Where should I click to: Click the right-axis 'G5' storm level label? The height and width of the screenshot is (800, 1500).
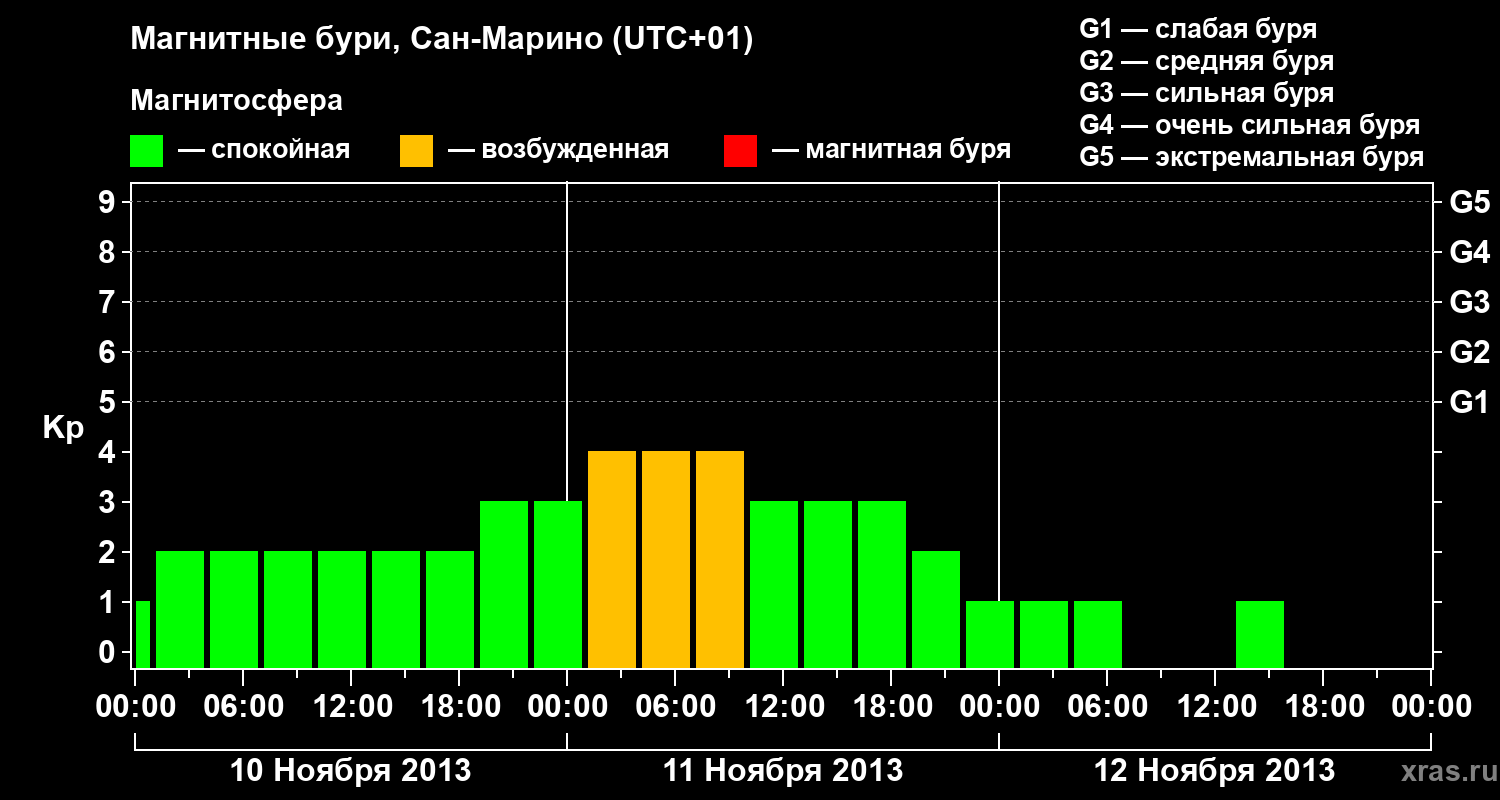[x=1469, y=202]
